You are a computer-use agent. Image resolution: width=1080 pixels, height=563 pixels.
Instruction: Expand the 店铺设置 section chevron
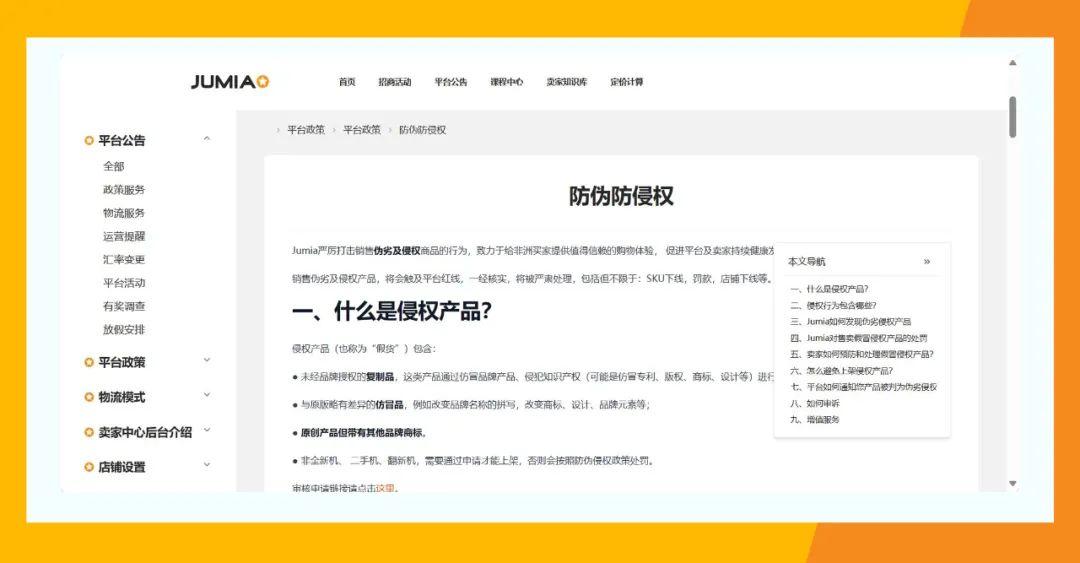[x=207, y=465]
